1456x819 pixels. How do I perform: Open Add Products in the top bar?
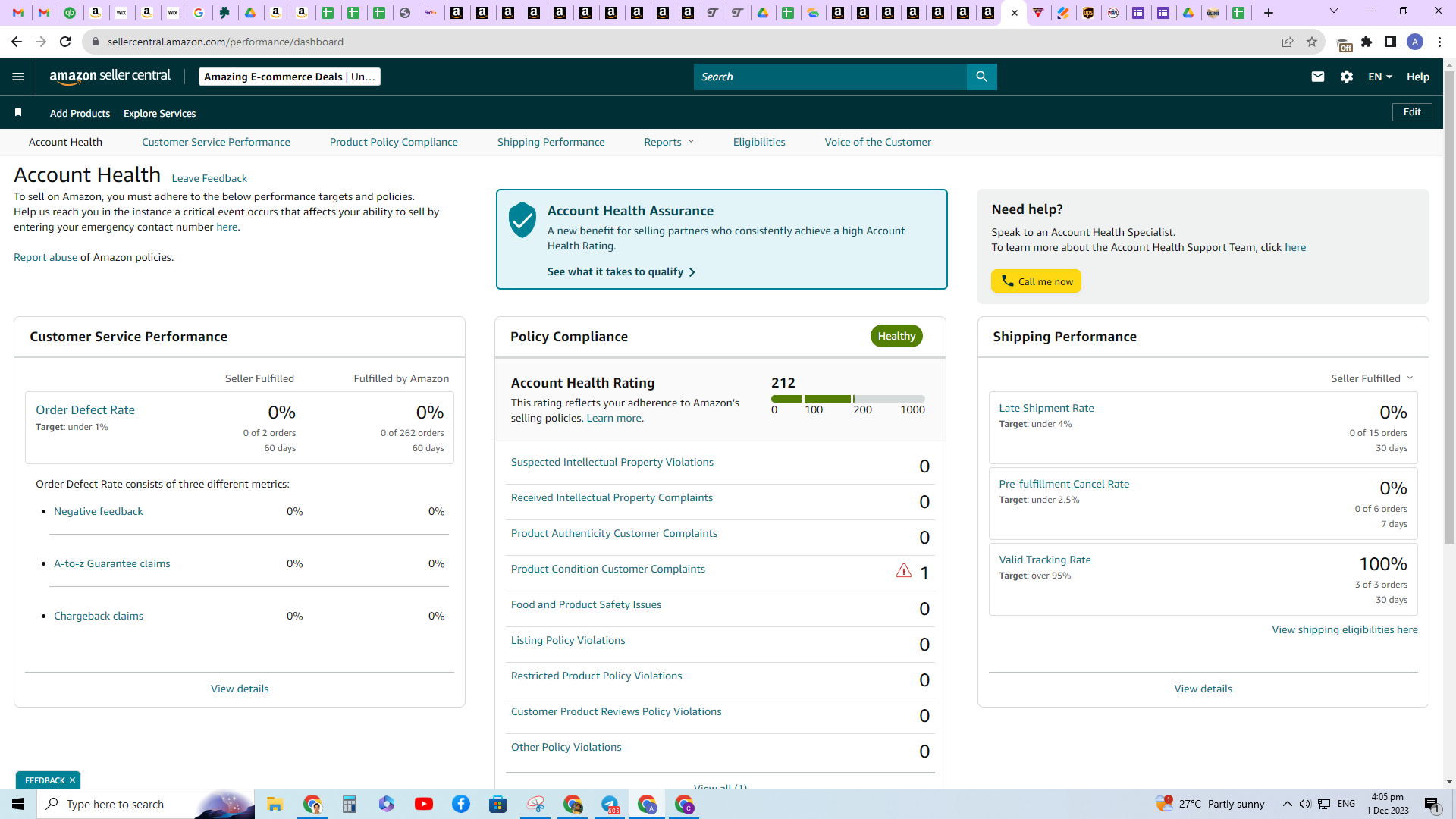pos(80,113)
